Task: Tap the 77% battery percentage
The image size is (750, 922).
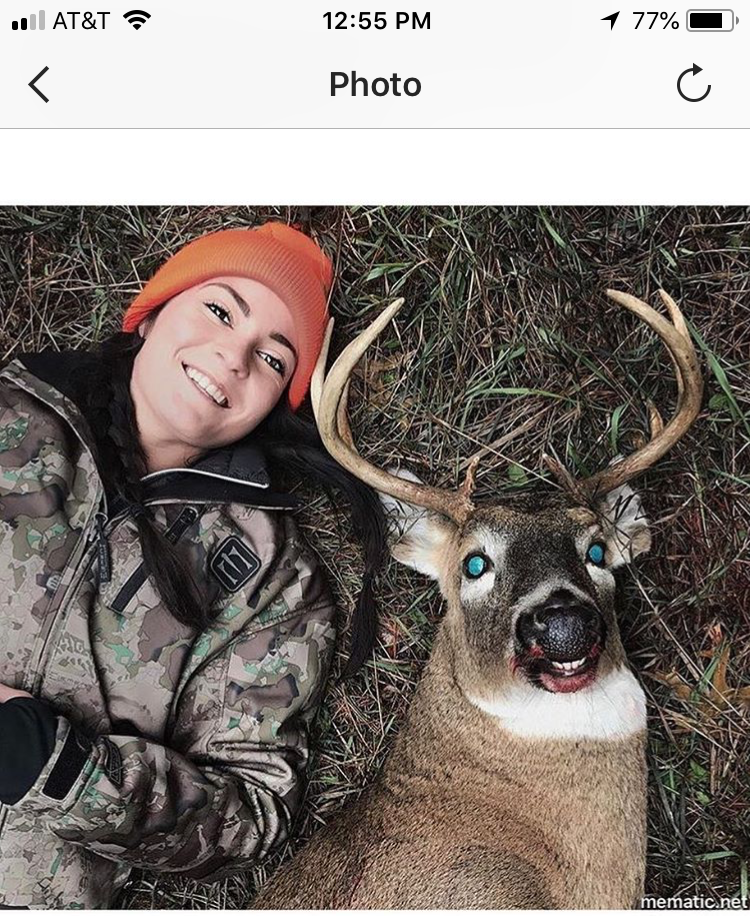Action: point(655,21)
